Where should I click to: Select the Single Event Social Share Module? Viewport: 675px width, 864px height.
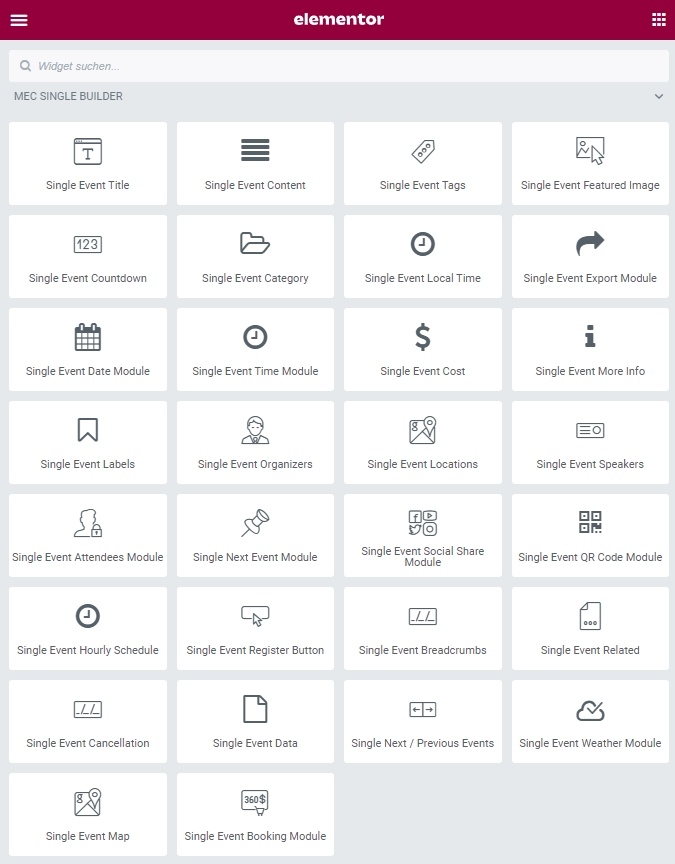[422, 536]
